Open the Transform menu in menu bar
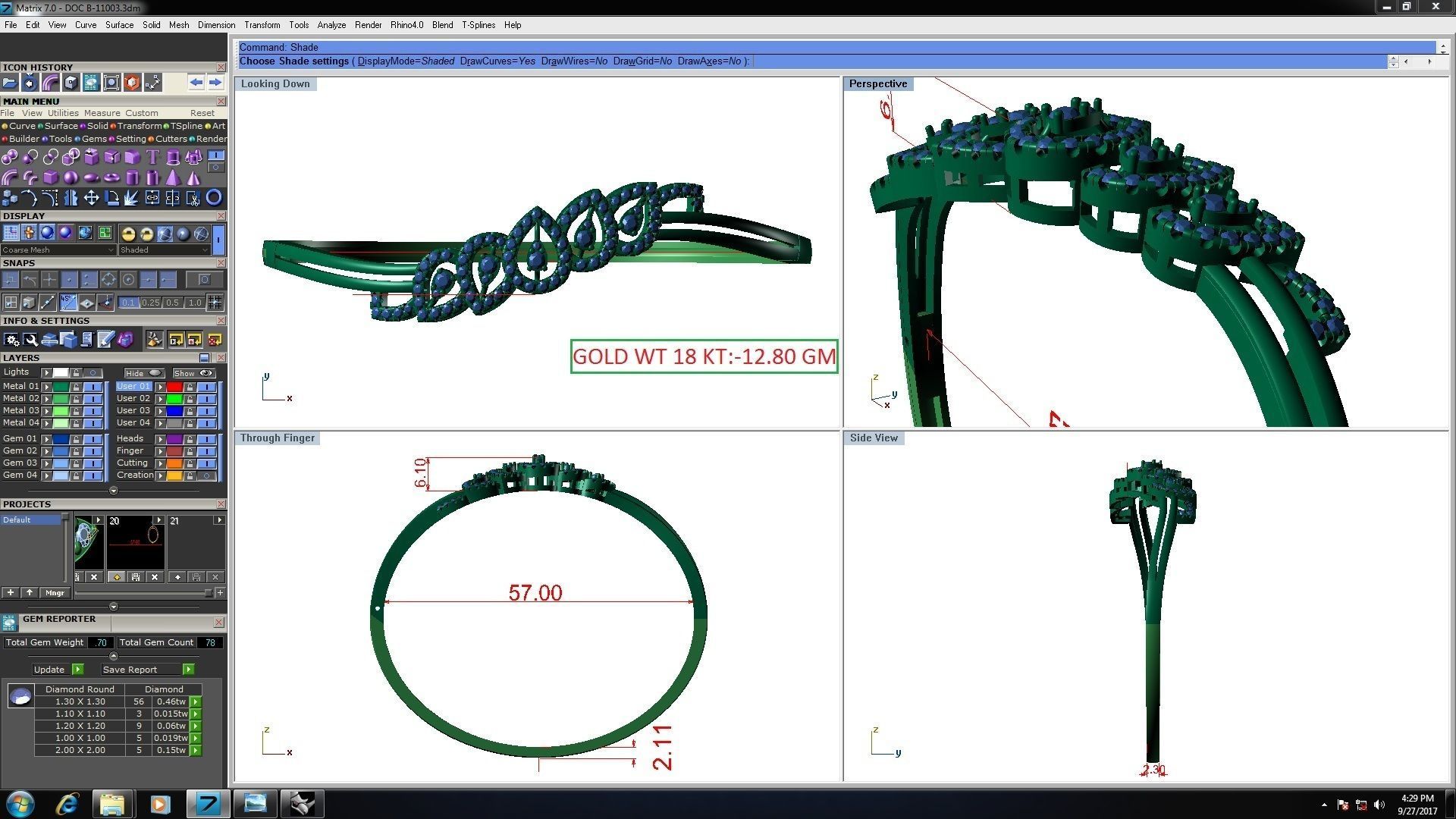 [x=262, y=25]
